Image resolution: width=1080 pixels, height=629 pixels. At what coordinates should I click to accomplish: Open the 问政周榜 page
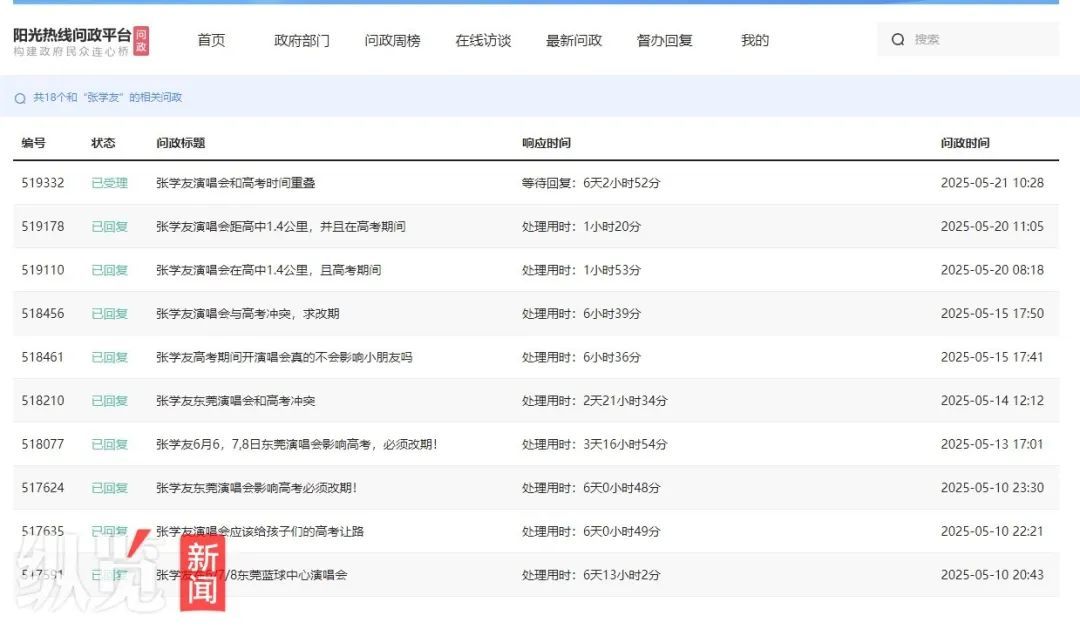point(392,41)
